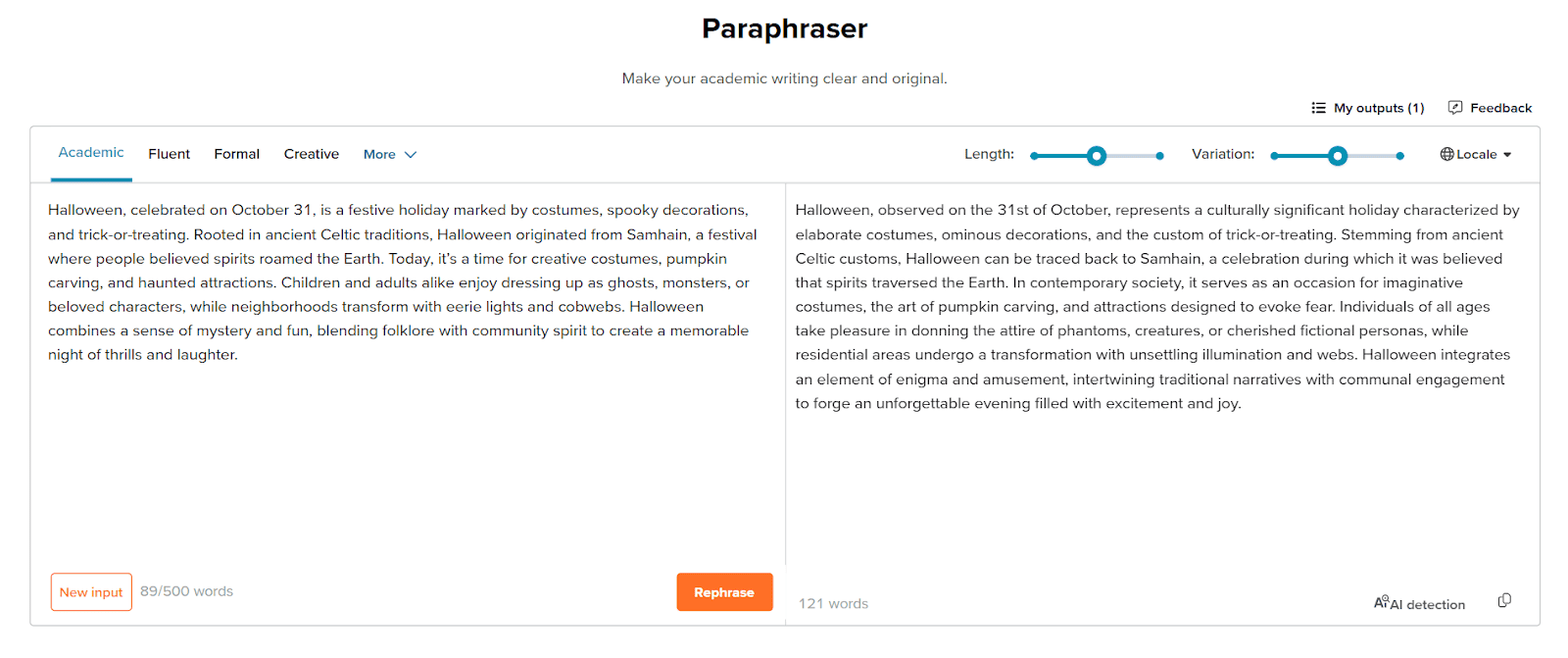
Task: Click the Length slider handle
Action: pyautogui.click(x=1097, y=156)
